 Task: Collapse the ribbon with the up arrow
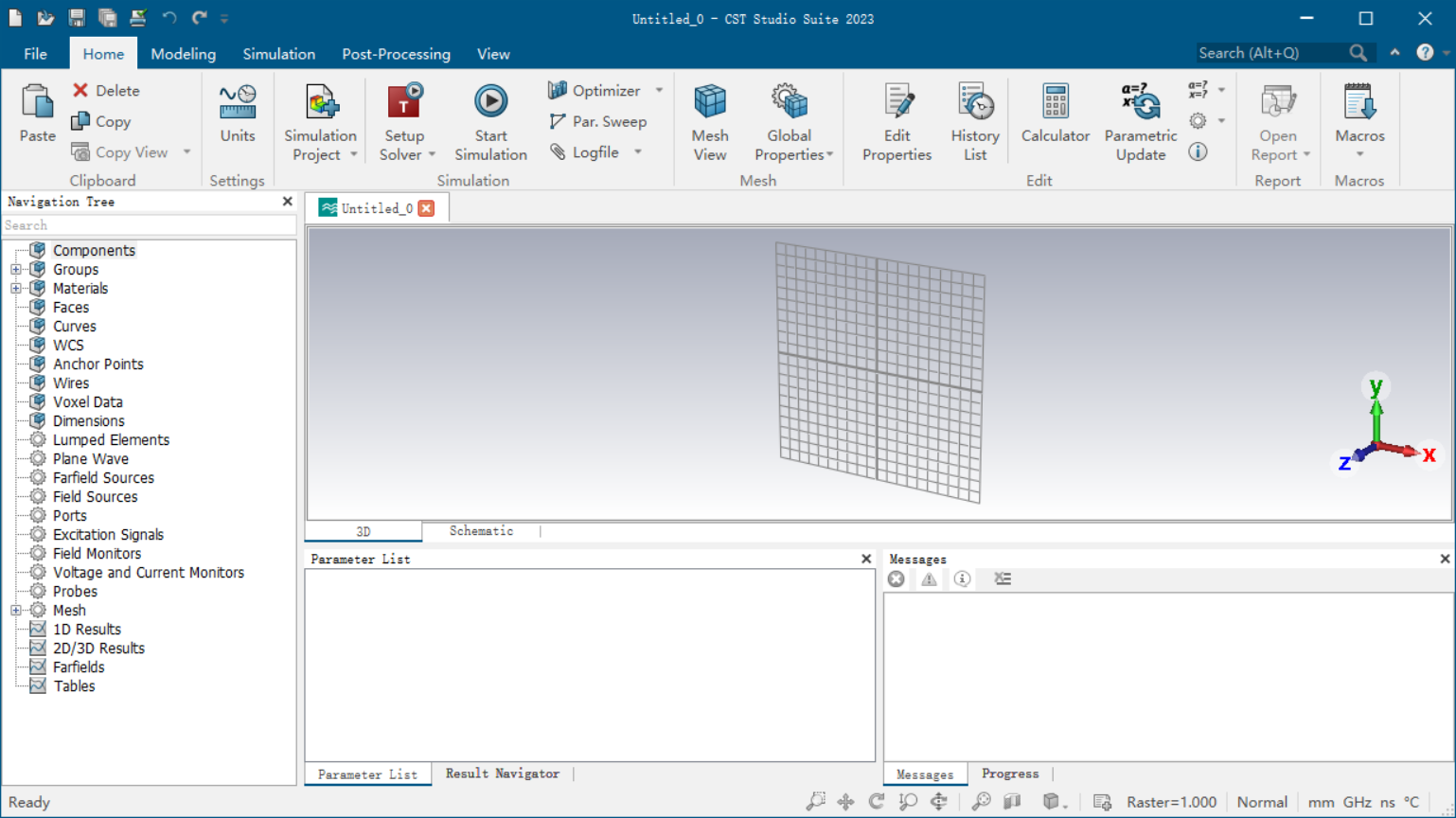pyautogui.click(x=1394, y=53)
